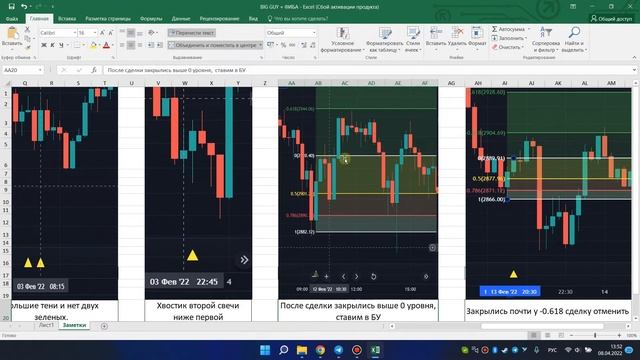640x360 pixels.
Task: Cut the selection with the scissors icon
Action: (x=27, y=29)
